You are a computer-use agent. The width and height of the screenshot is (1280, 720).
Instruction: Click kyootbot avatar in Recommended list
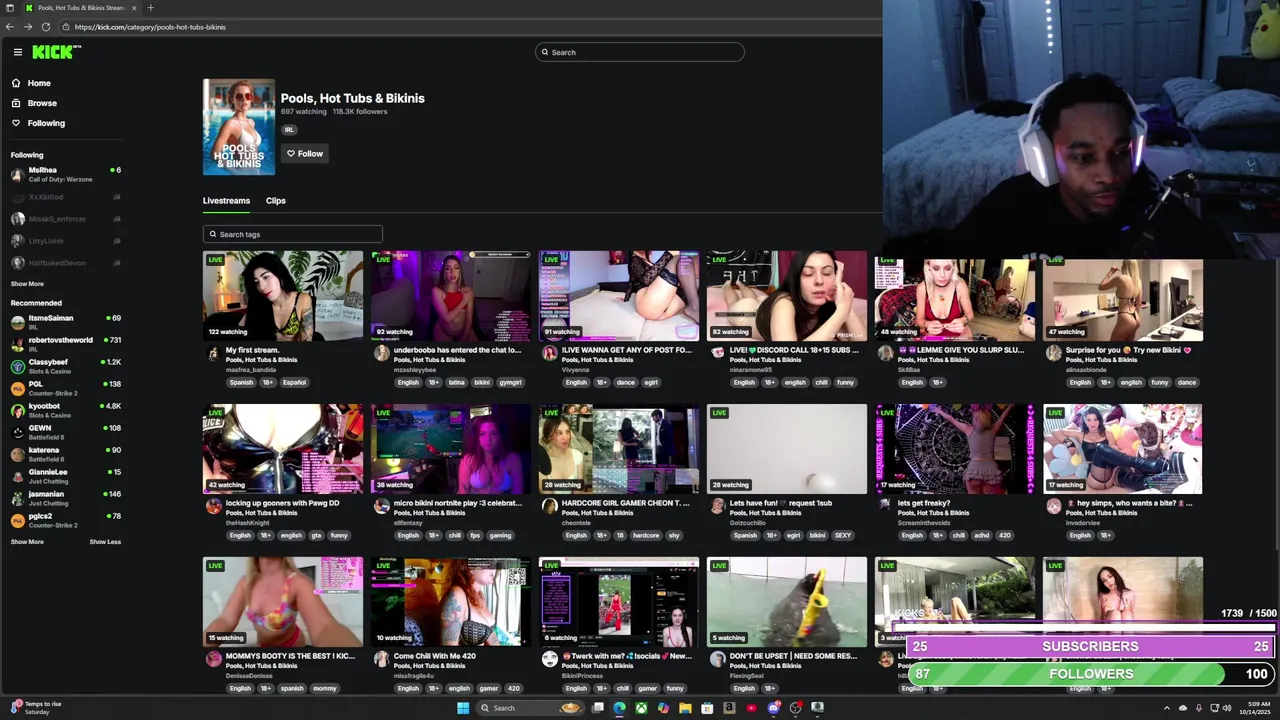[x=17, y=410]
